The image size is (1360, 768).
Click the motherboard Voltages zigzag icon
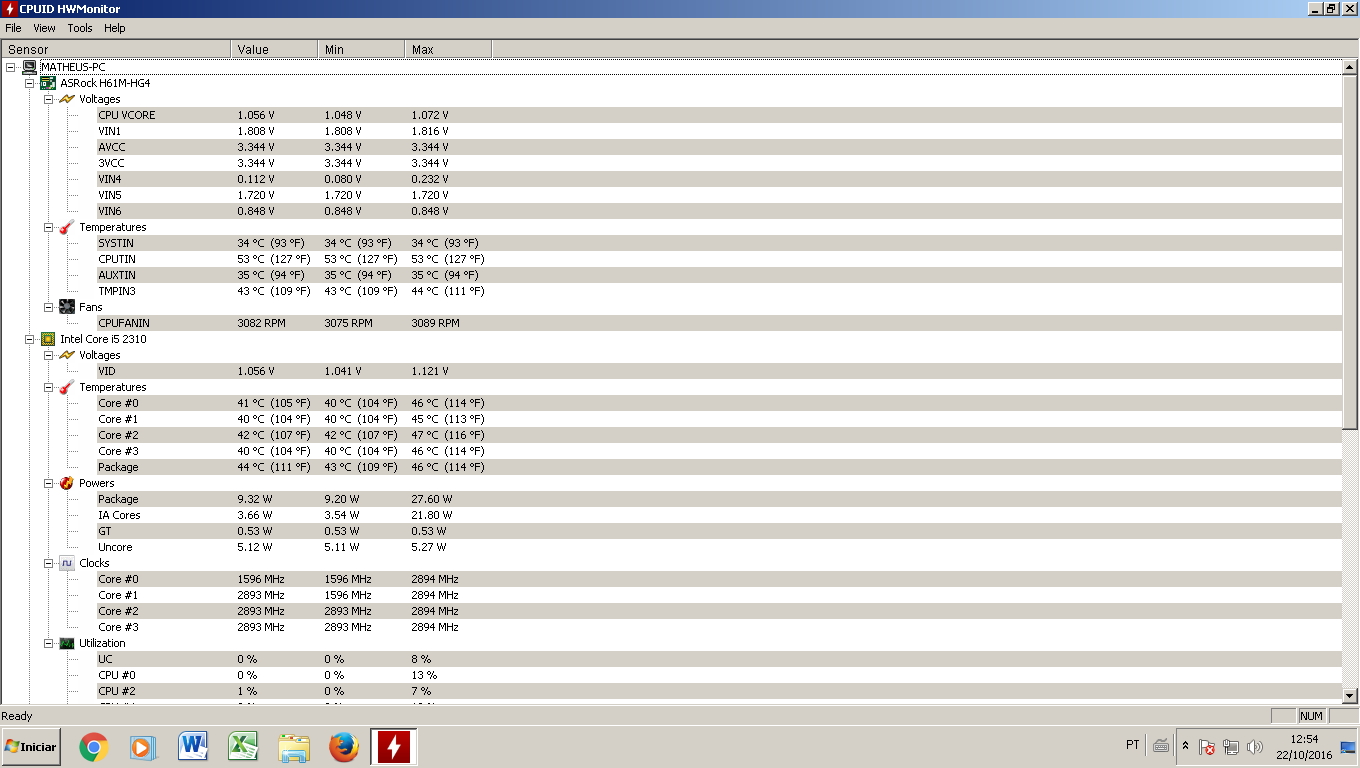[67, 99]
